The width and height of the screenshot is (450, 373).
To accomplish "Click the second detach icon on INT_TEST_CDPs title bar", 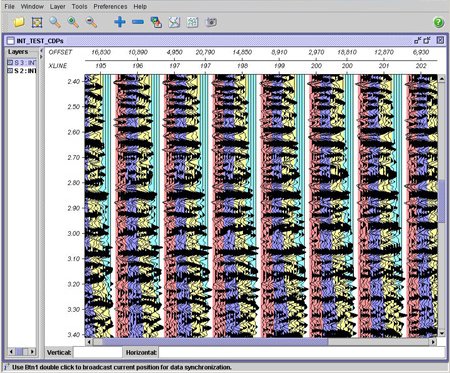I will click(x=427, y=40).
